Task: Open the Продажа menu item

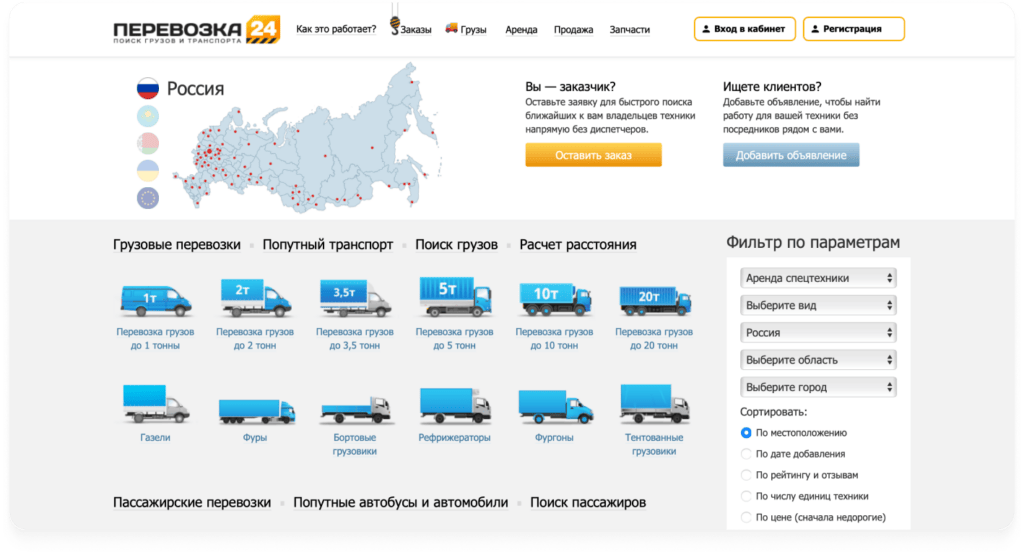Action: point(573,29)
